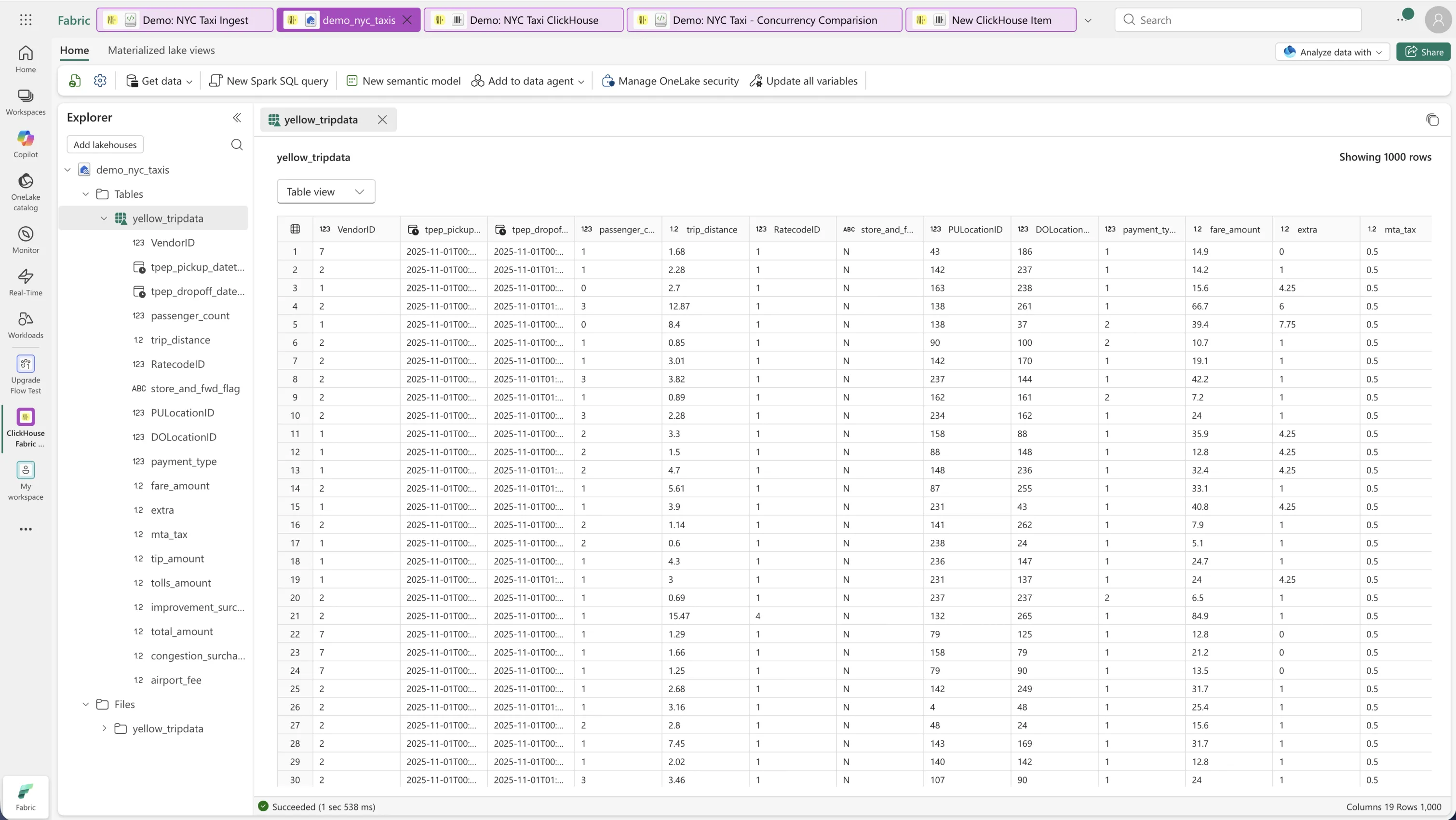The width and height of the screenshot is (1456, 820).
Task: Open OneLake catalog in the sidebar
Action: coord(26,192)
